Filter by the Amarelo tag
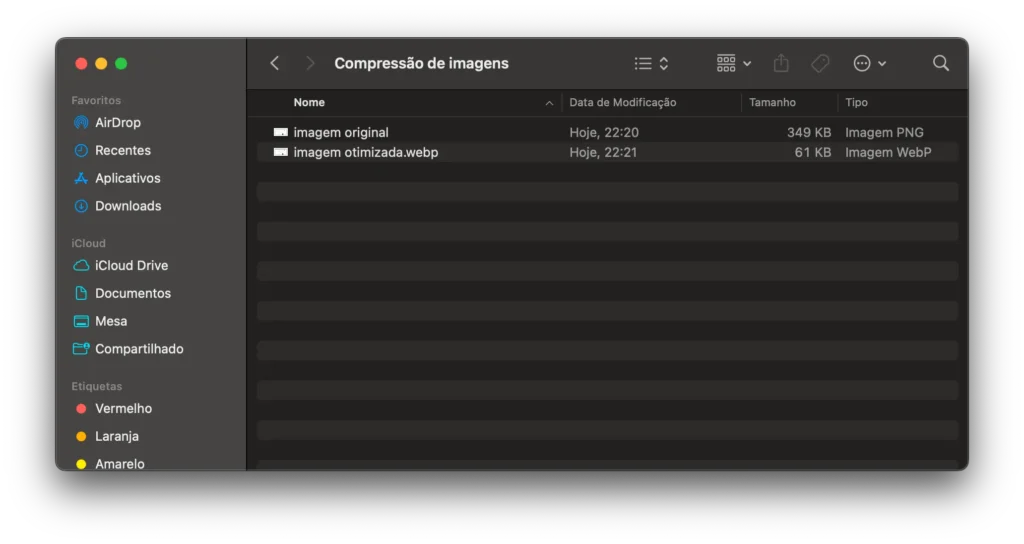 120,464
